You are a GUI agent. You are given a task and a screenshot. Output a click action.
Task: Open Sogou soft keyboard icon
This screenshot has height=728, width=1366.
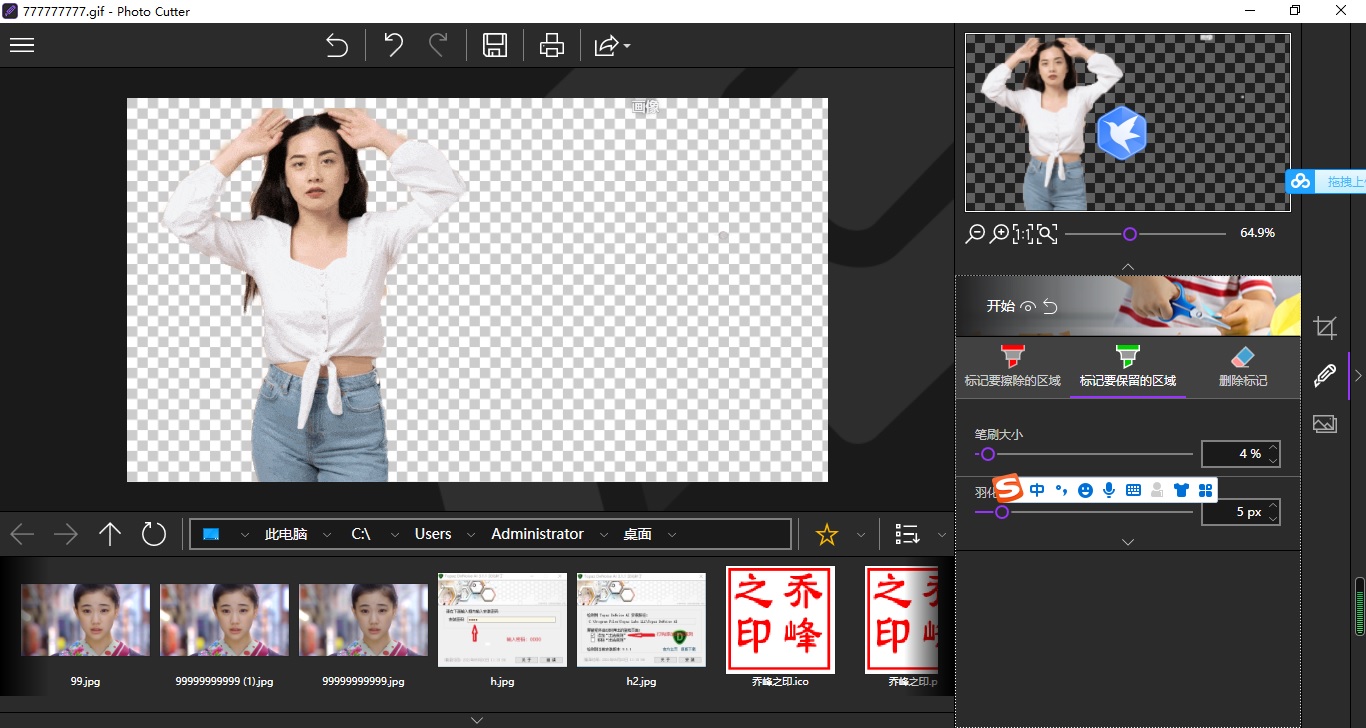click(x=1133, y=490)
